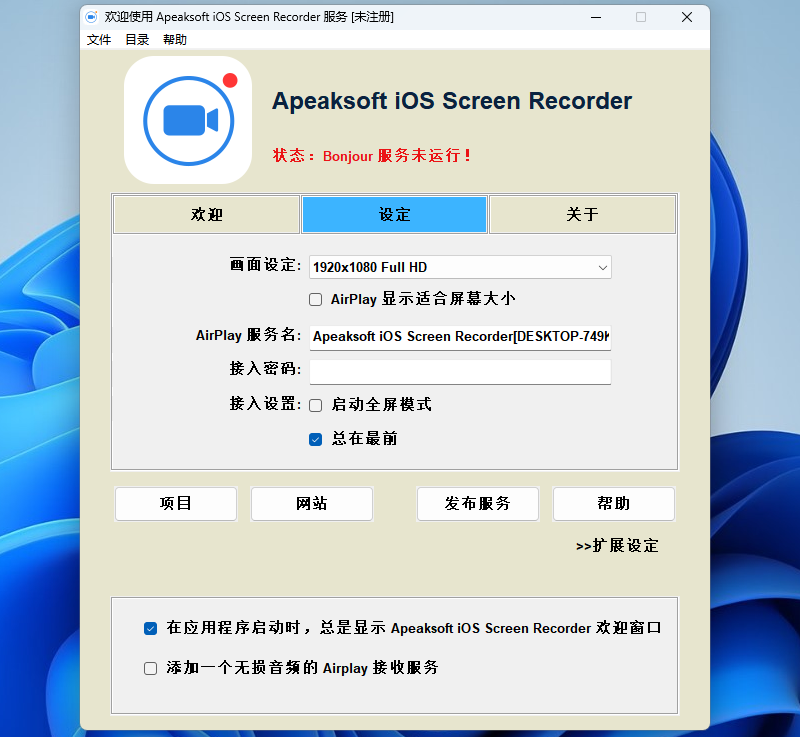Enable 添加一个无损音频的 Airplay 接收服务
The width and height of the screenshot is (800, 737).
(150, 668)
